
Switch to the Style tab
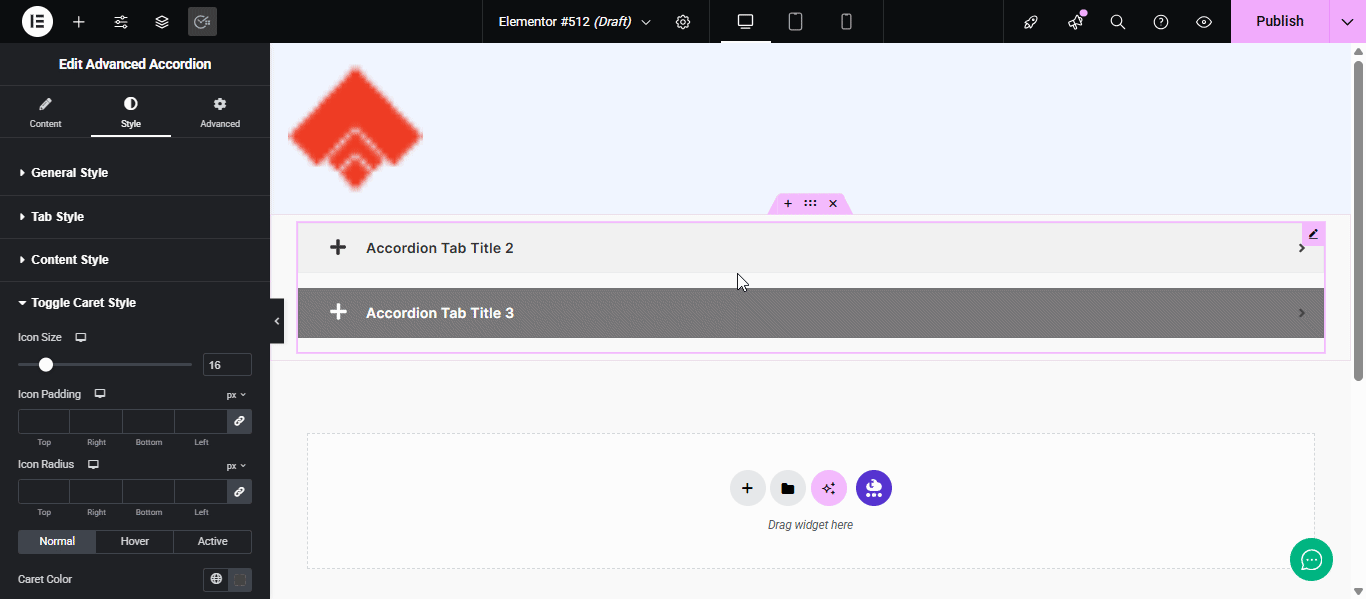[x=131, y=112]
